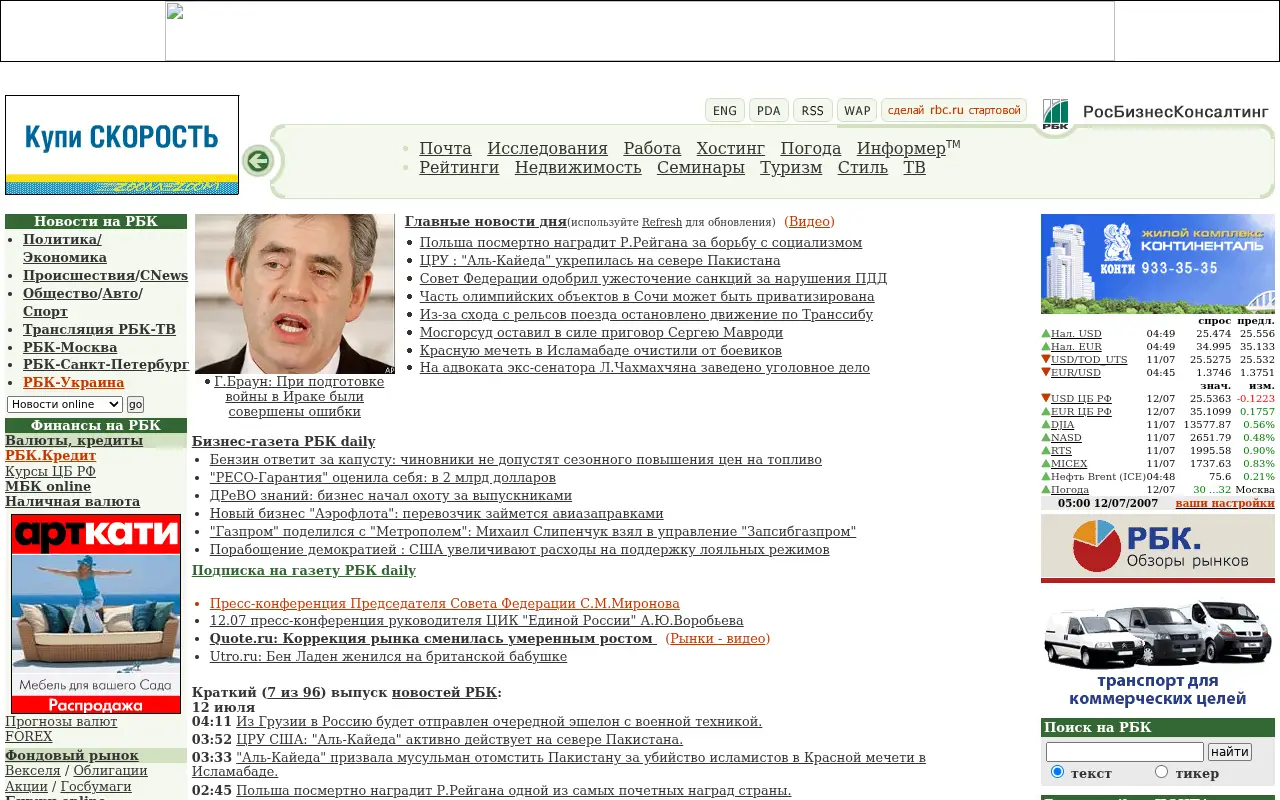Click the найти search button
The width and height of the screenshot is (1280, 800).
coord(1230,751)
